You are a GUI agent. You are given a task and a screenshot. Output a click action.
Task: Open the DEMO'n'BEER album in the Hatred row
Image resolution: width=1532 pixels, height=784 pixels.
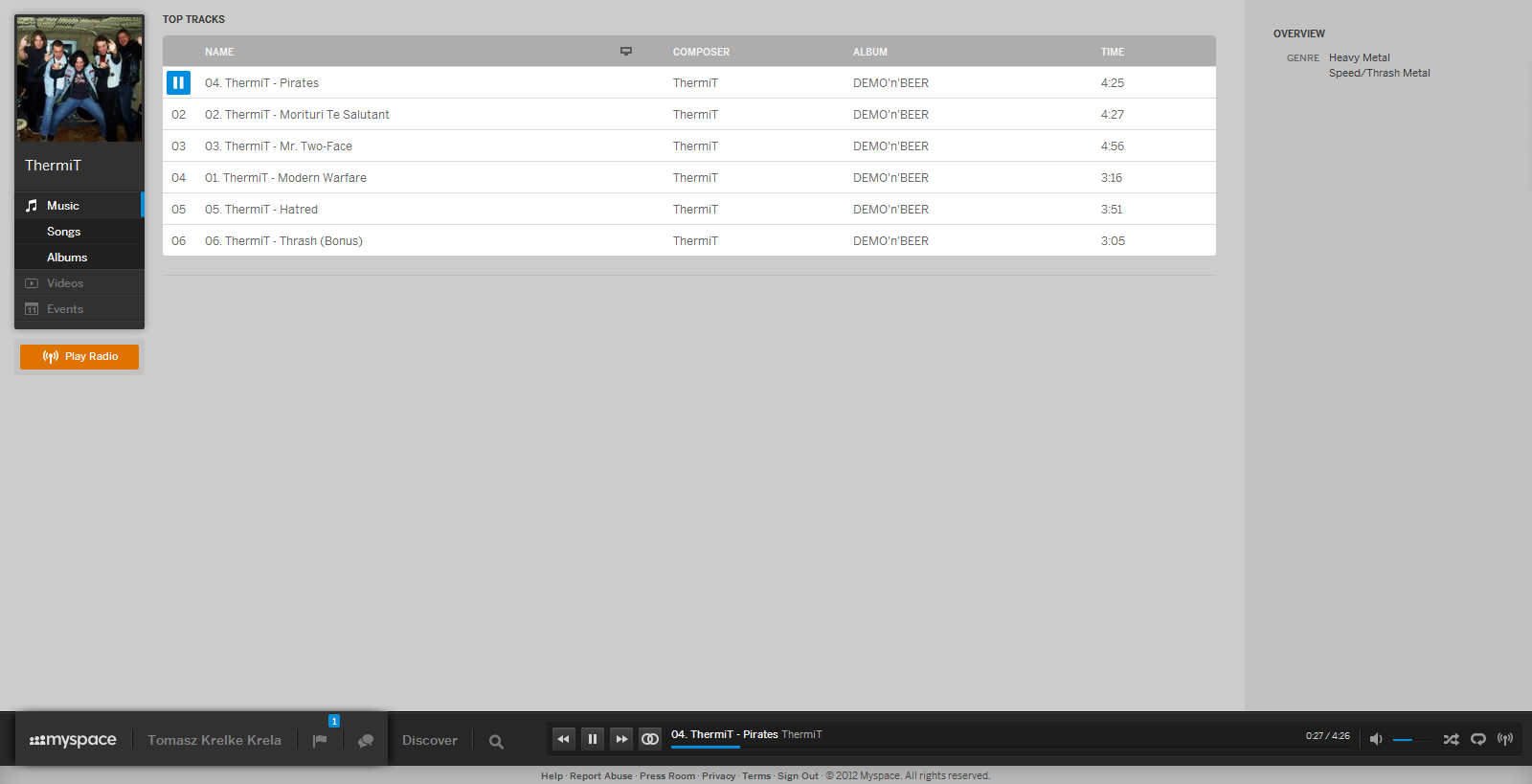[890, 210]
